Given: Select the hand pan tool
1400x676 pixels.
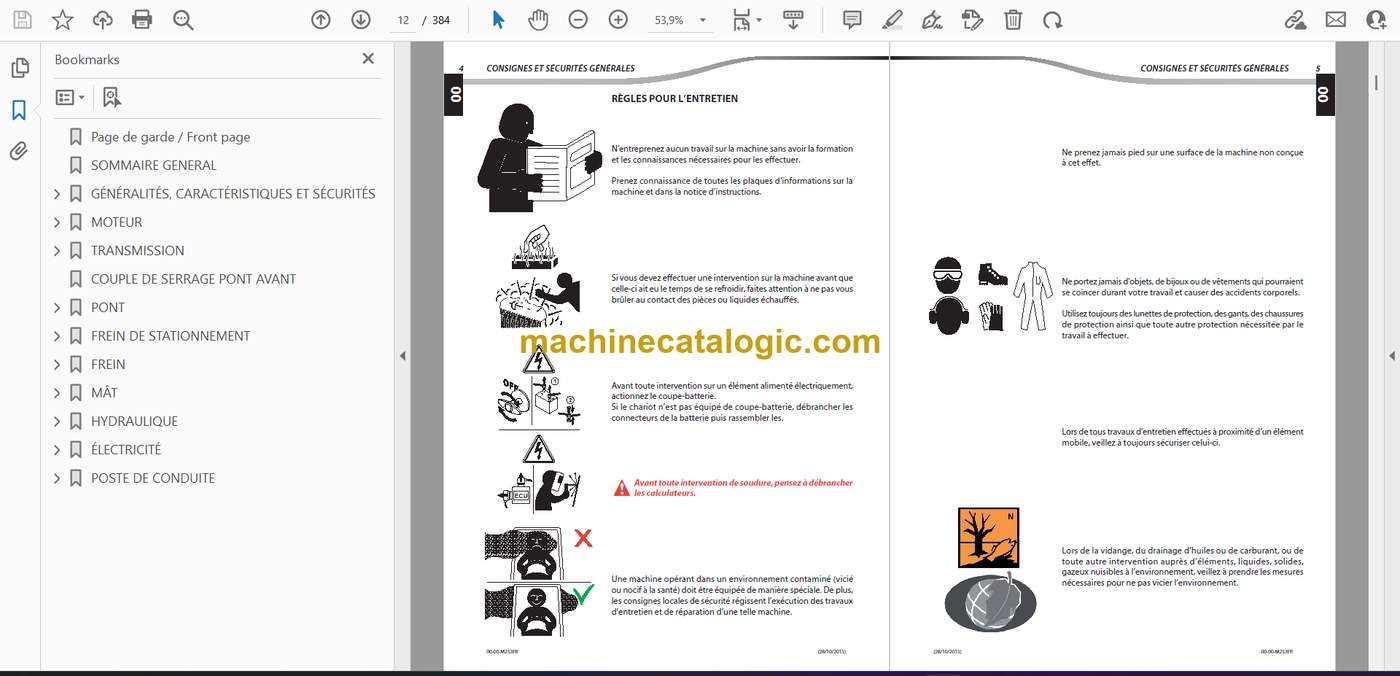Looking at the screenshot, I should tap(538, 19).
